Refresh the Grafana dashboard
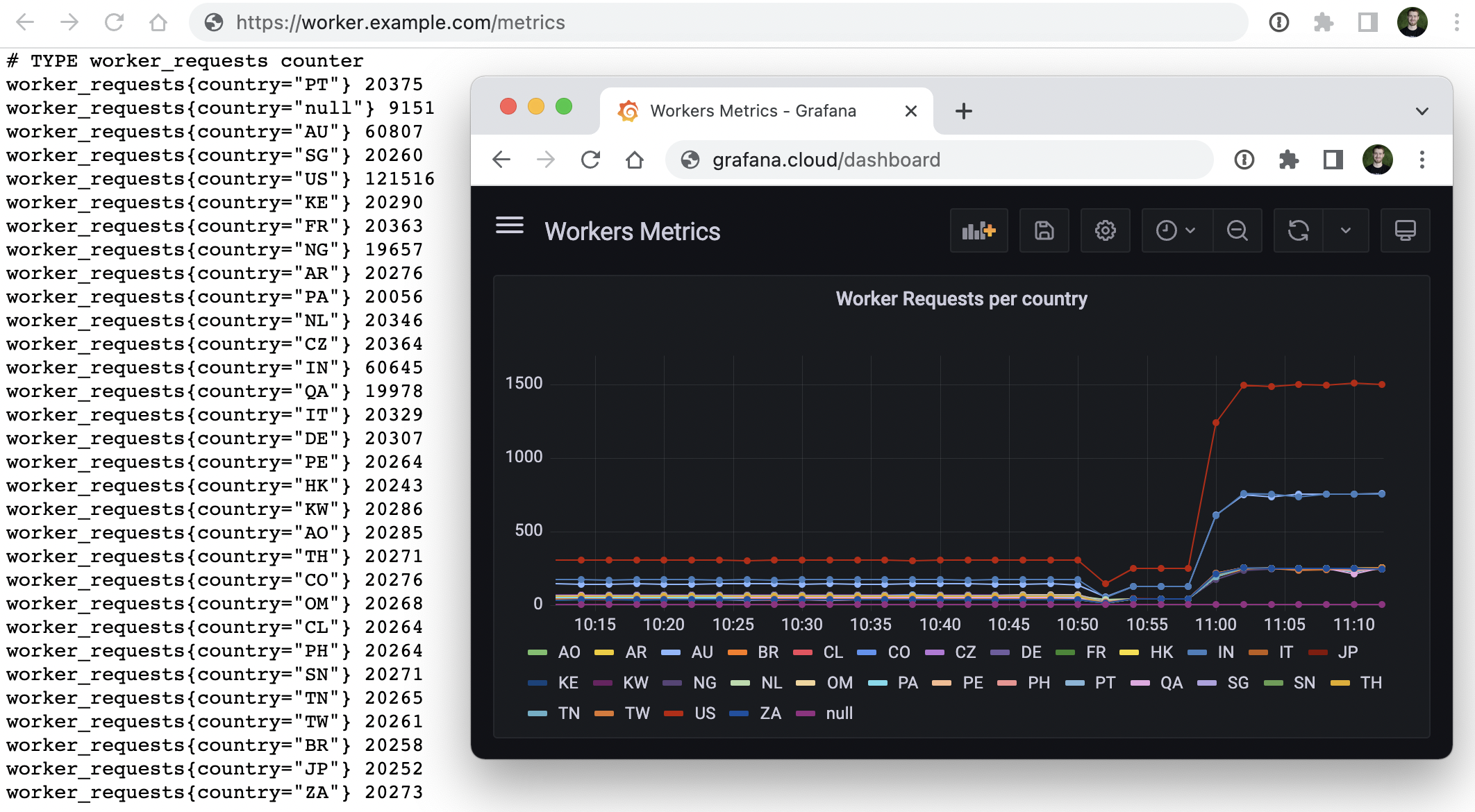Screen dimensions: 1475x812 1298,230
